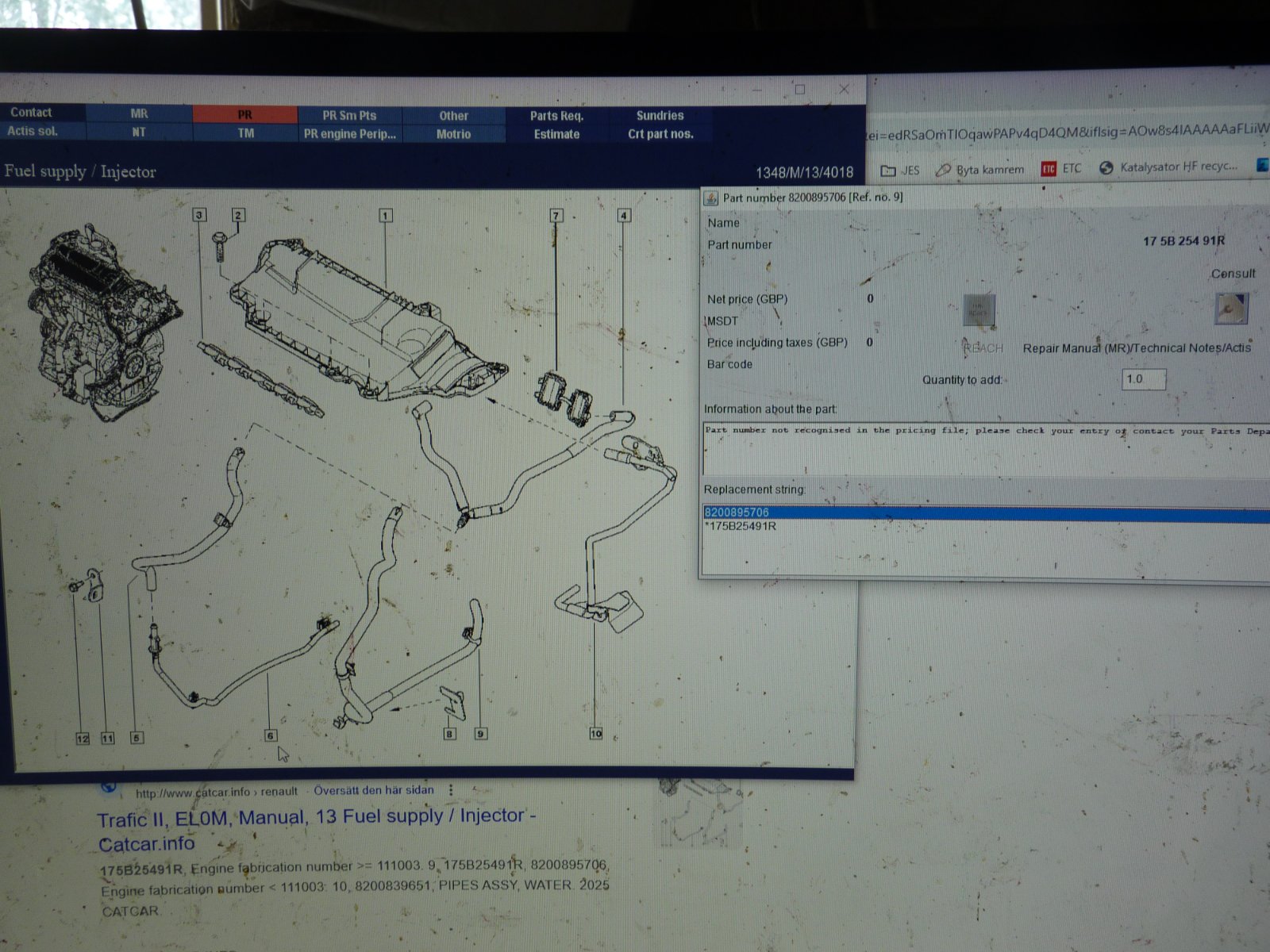1270x952 pixels.
Task: Click the www.catcar.info › renault URL
Action: coord(216,792)
